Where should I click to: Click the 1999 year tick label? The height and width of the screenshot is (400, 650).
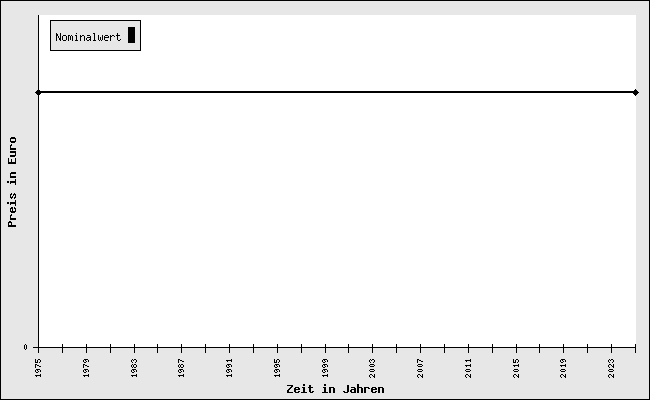[325, 367]
